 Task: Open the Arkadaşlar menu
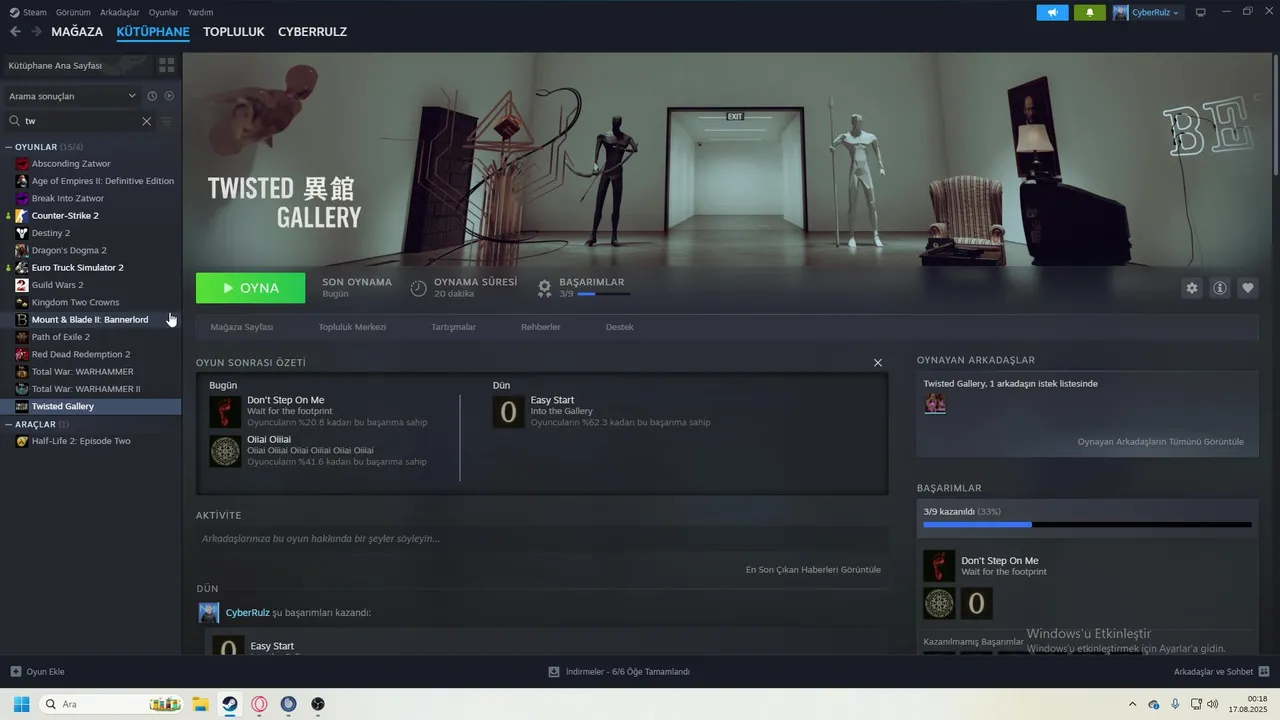click(120, 12)
